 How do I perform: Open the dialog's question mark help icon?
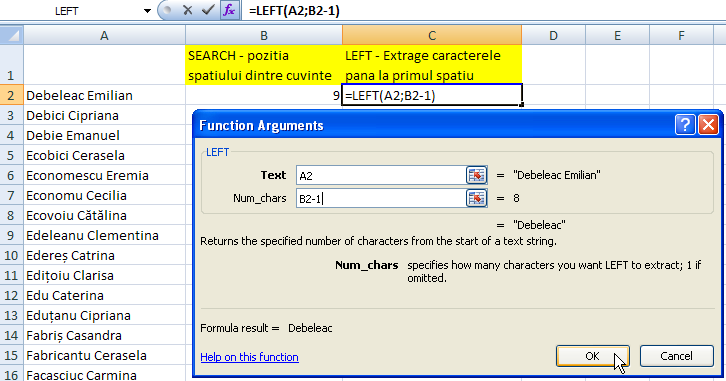685,125
